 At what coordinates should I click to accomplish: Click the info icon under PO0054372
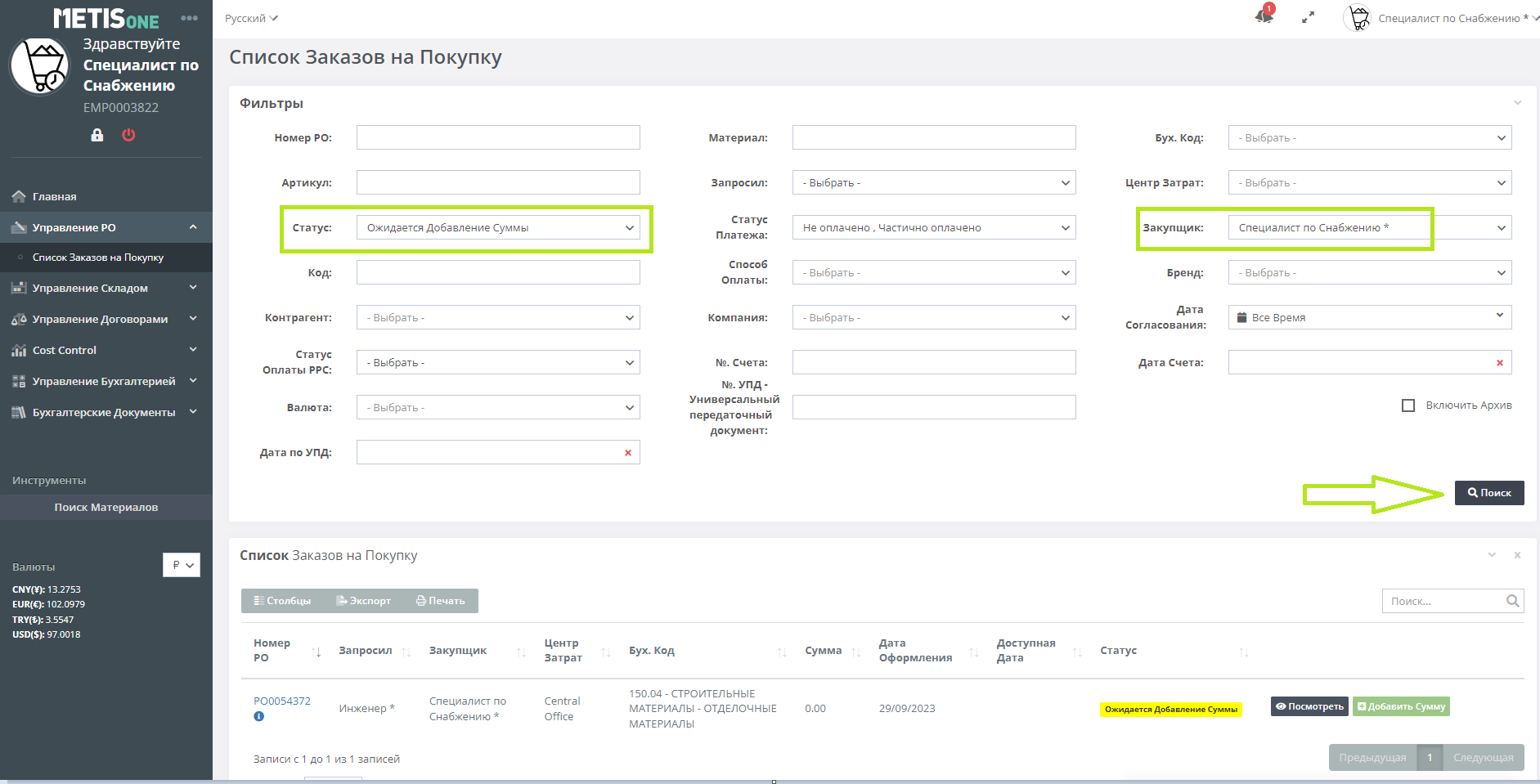point(259,716)
